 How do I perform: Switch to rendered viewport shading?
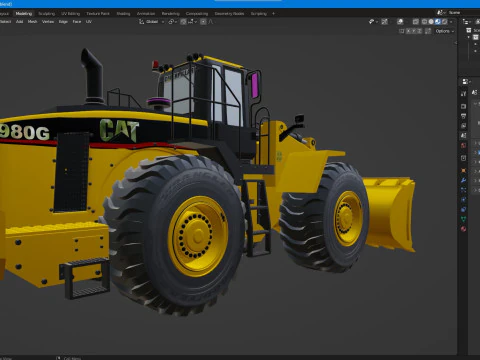[444, 22]
